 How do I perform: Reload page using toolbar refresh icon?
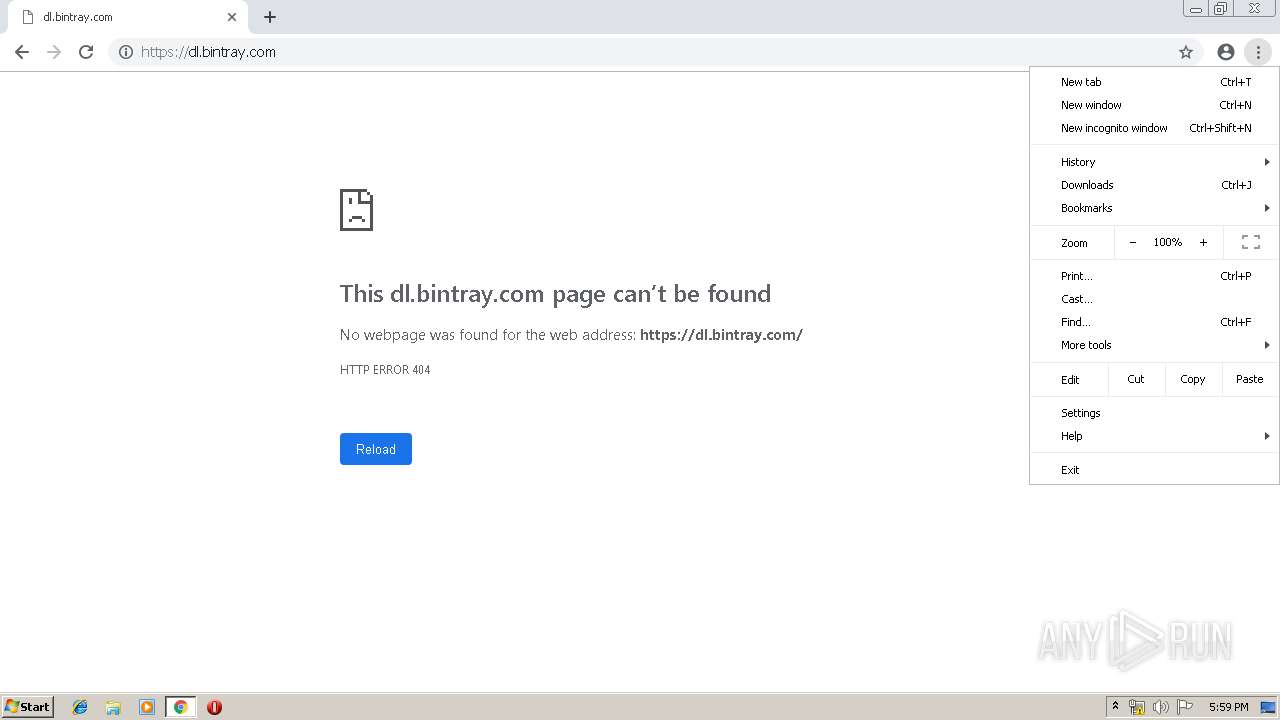click(x=86, y=52)
